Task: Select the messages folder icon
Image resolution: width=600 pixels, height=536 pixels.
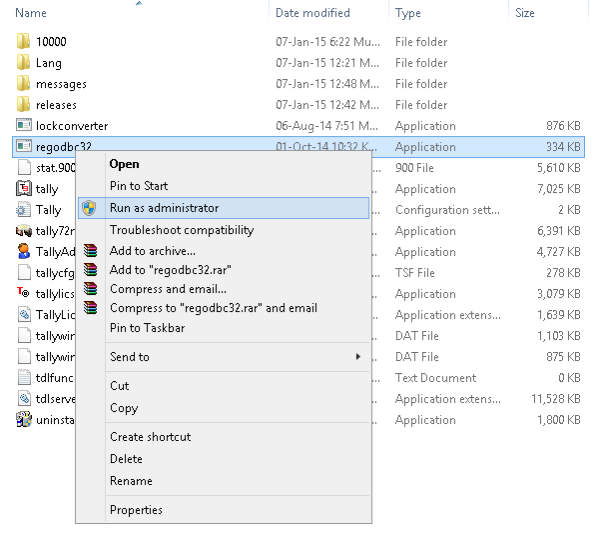Action: 24,84
